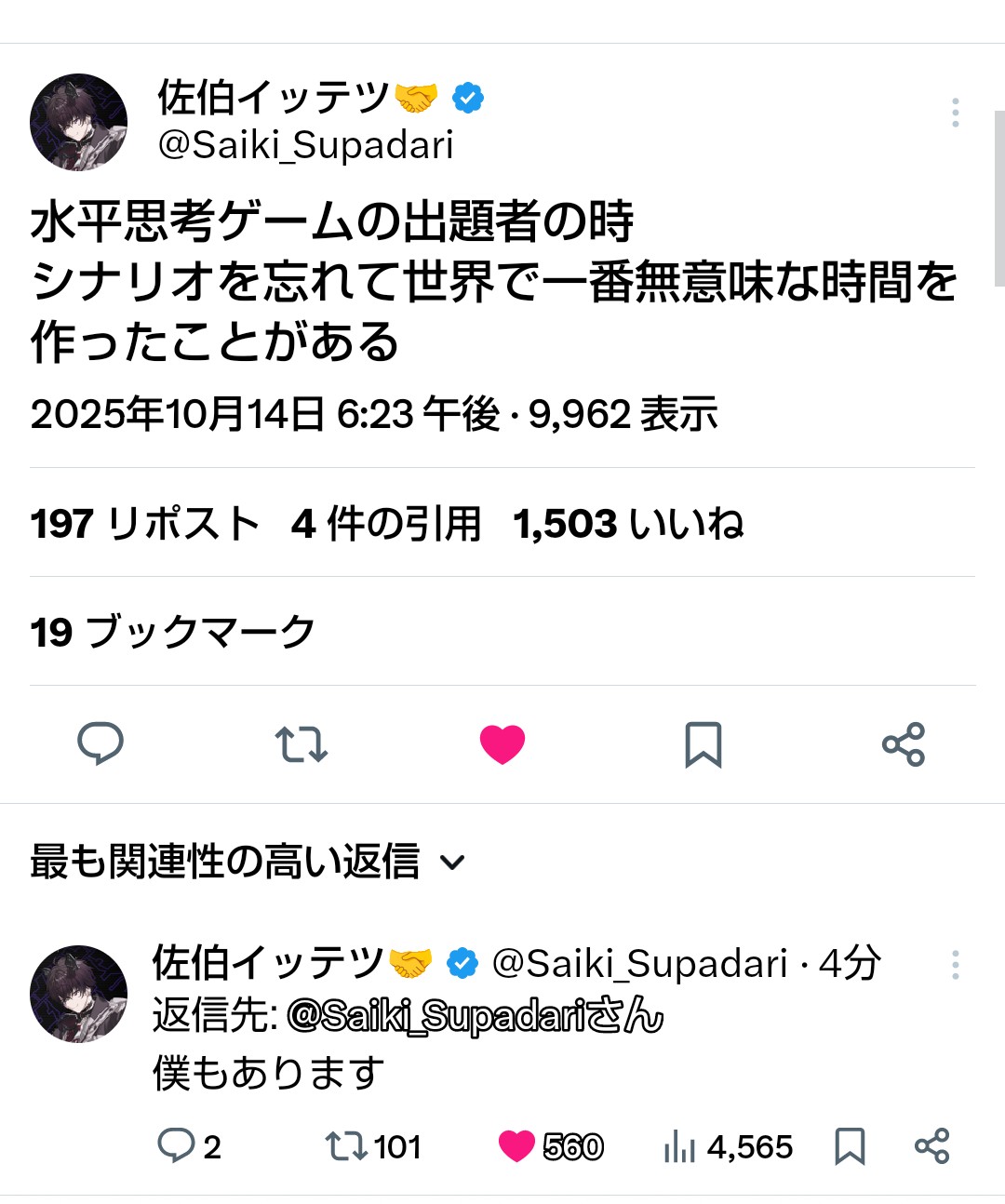The height and width of the screenshot is (1204, 1005).
Task: Follow the @Saiki_Supadariさん mention link in reply
Action: pos(475,1016)
